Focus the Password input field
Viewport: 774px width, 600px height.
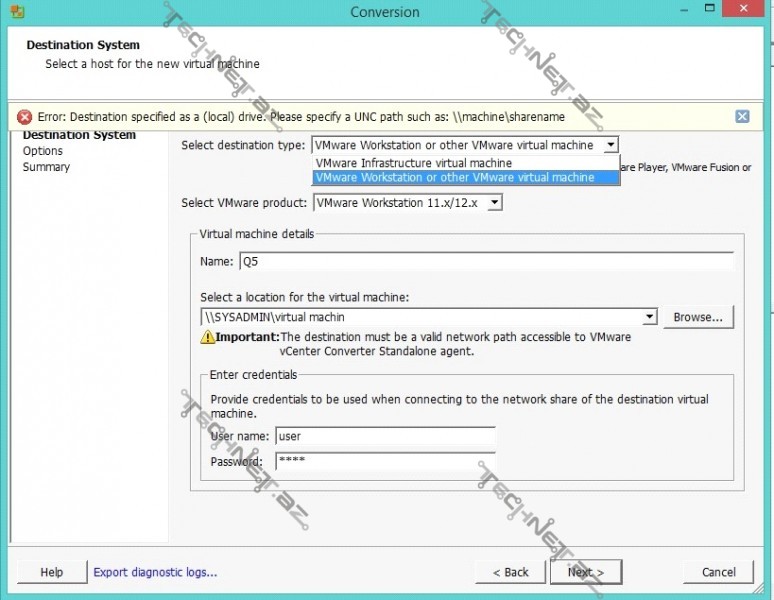pos(385,462)
